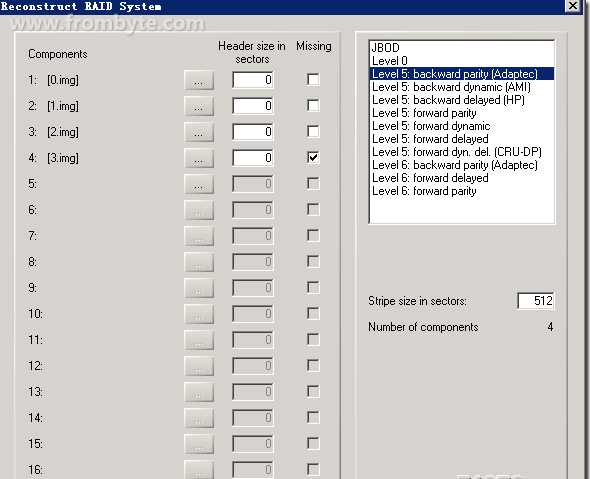
Task: Select Level 6: forward parity
Action: [462, 191]
